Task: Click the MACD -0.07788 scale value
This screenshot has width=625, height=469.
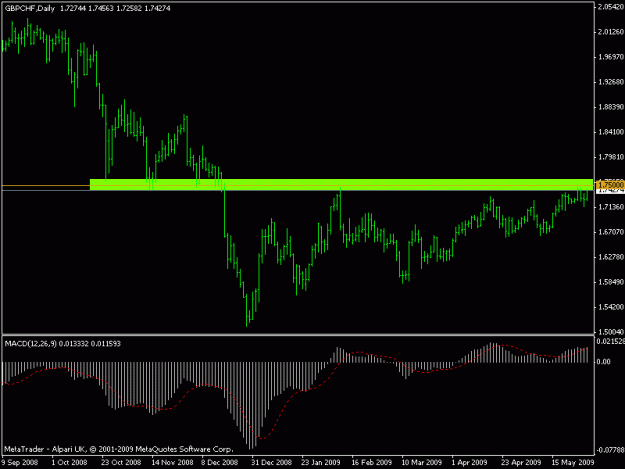Action: click(610, 450)
